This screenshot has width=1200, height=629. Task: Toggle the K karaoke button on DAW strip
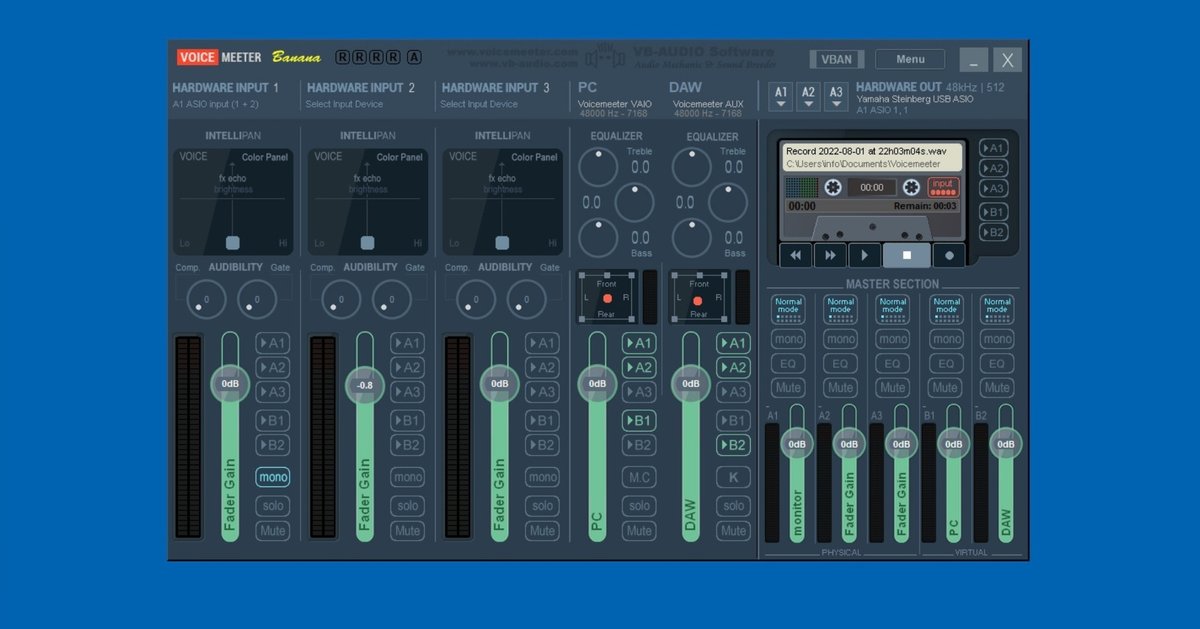pos(733,478)
